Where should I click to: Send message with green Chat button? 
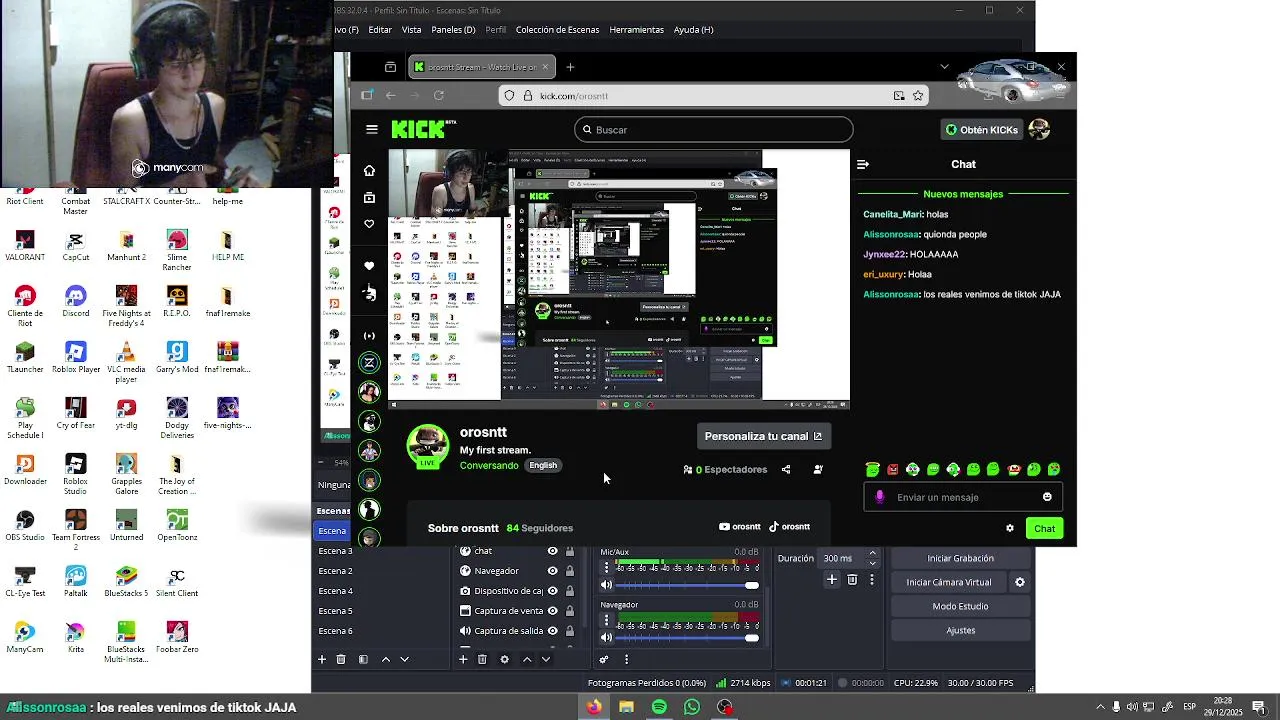pyautogui.click(x=1044, y=528)
